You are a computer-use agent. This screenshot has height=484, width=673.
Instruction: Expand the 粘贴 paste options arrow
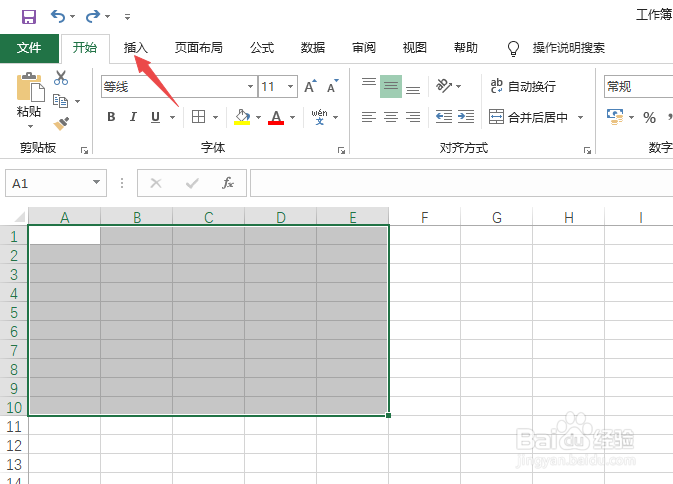point(30,126)
